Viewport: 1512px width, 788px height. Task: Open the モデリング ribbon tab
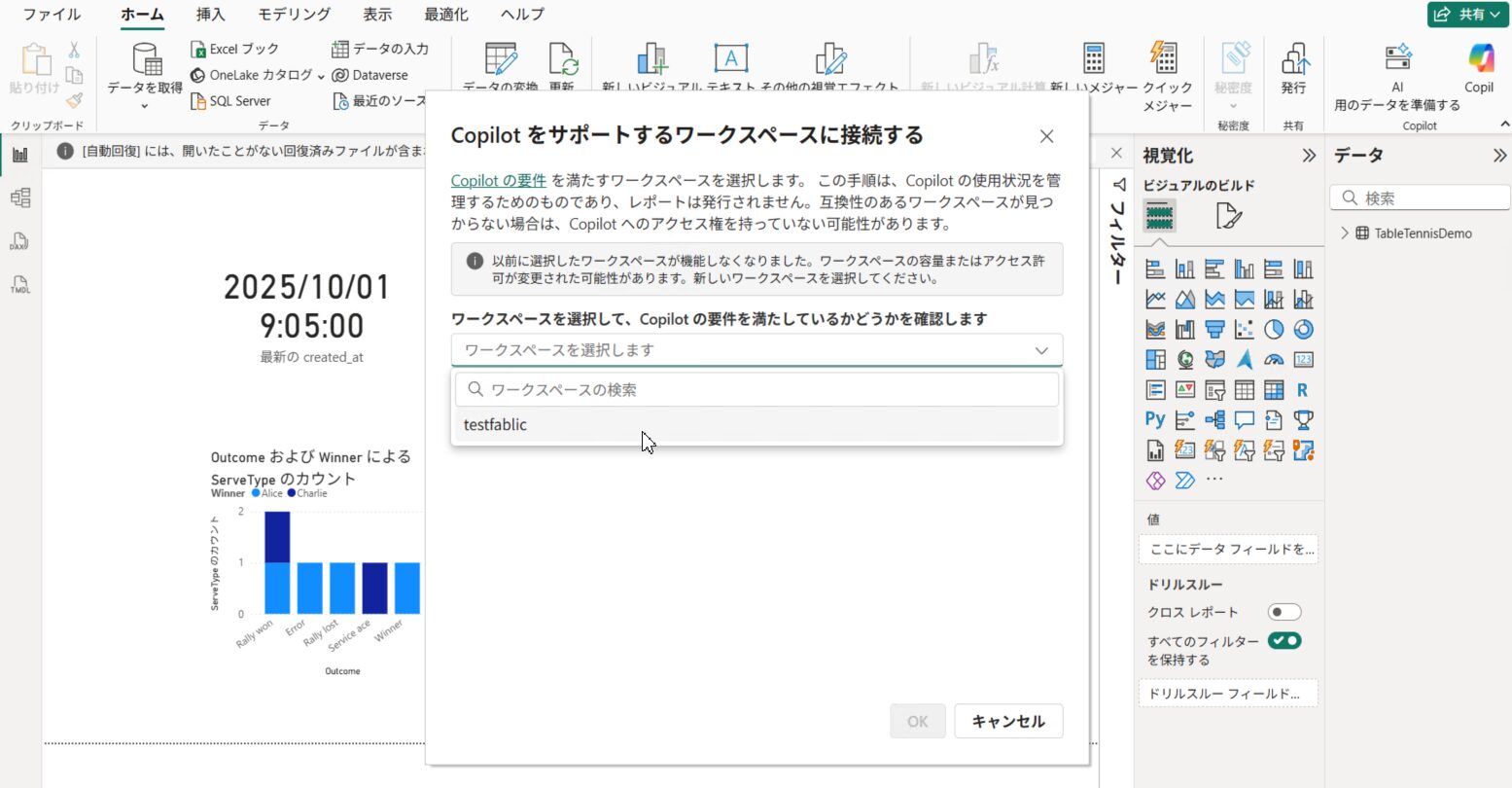point(294,15)
